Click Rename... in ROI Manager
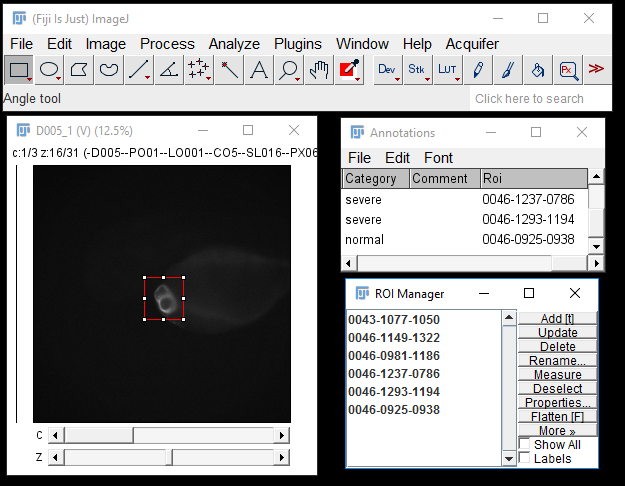Viewport: 625px width, 486px height. coord(557,360)
